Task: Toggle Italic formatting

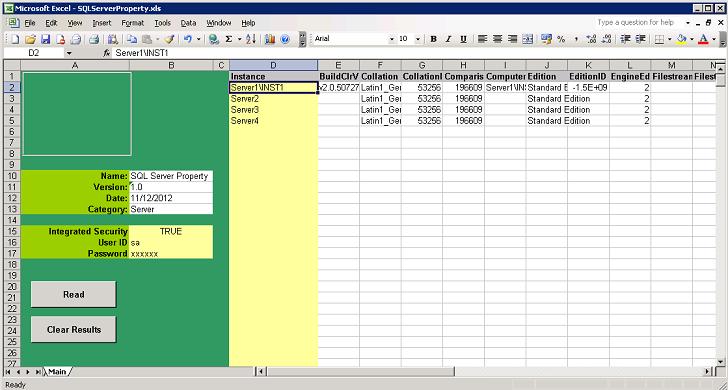Action: click(448, 39)
